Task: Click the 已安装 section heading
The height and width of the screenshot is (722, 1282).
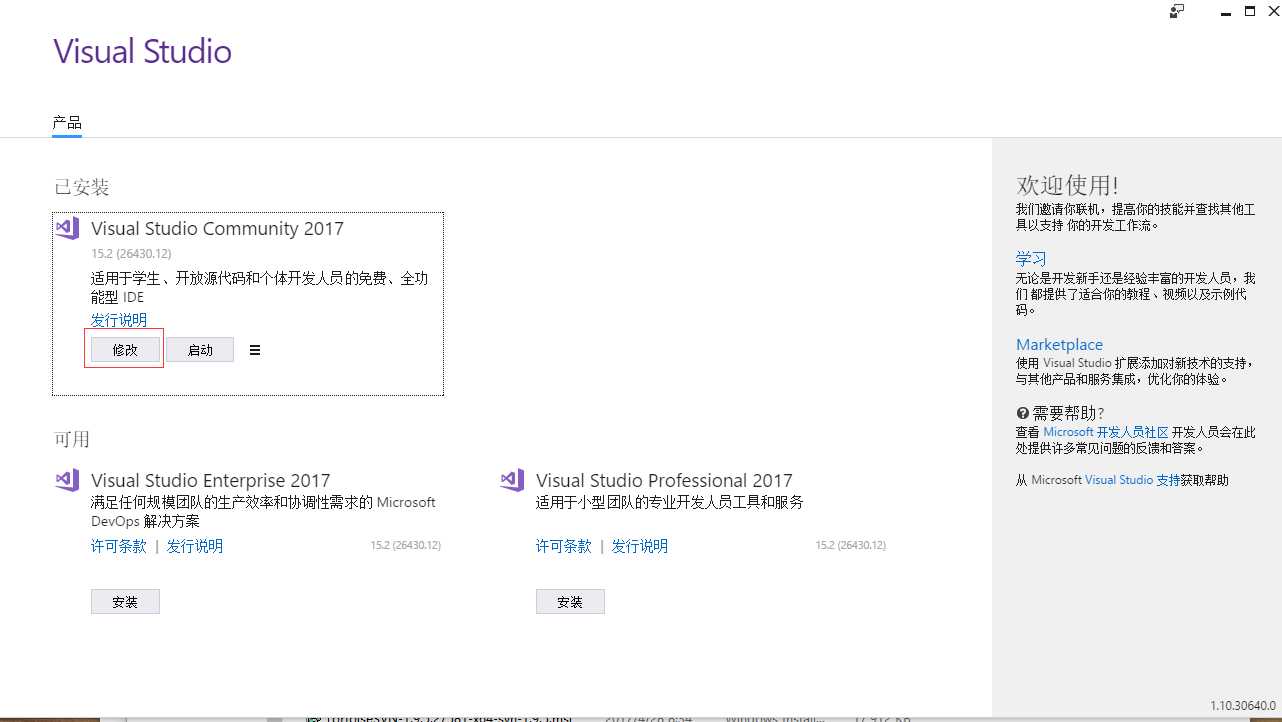Action: pos(82,187)
